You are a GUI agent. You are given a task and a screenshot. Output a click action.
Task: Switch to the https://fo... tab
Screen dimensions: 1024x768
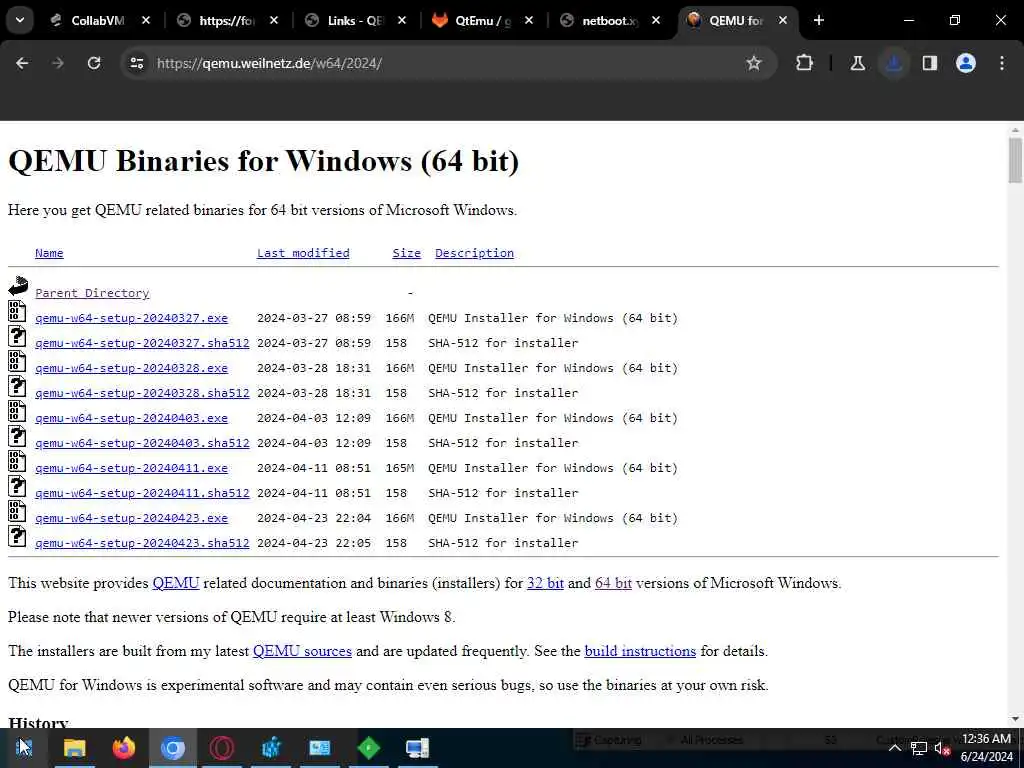click(x=228, y=20)
